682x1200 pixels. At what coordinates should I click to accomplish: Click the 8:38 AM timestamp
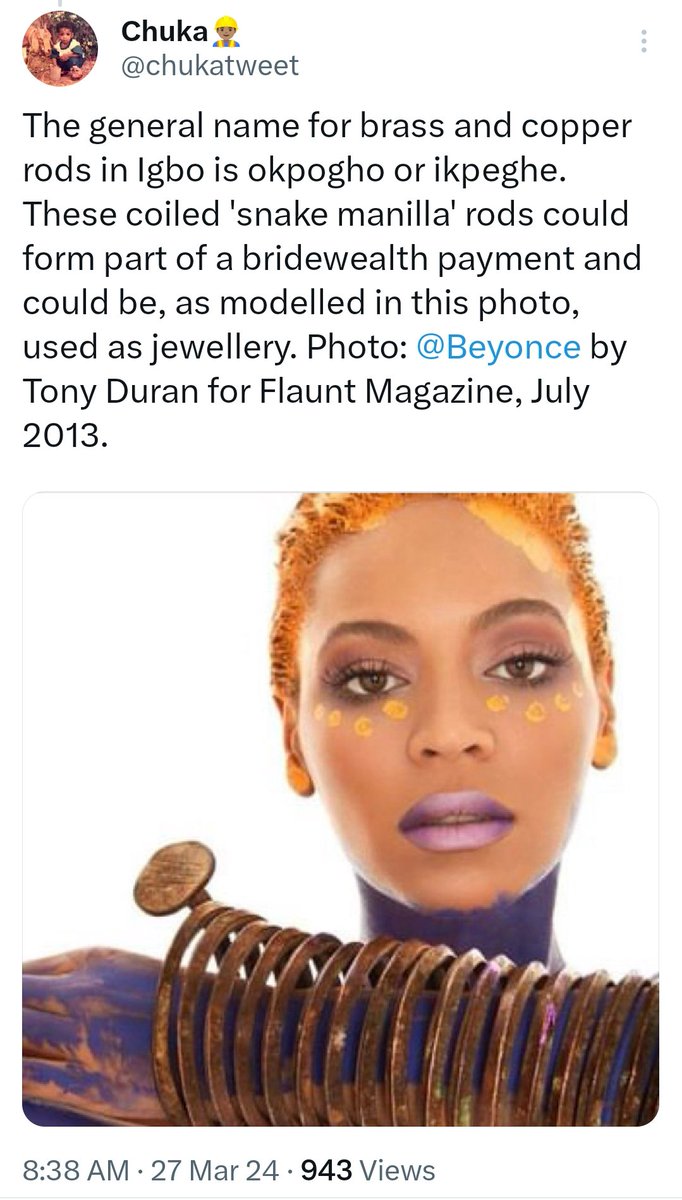pos(76,1170)
